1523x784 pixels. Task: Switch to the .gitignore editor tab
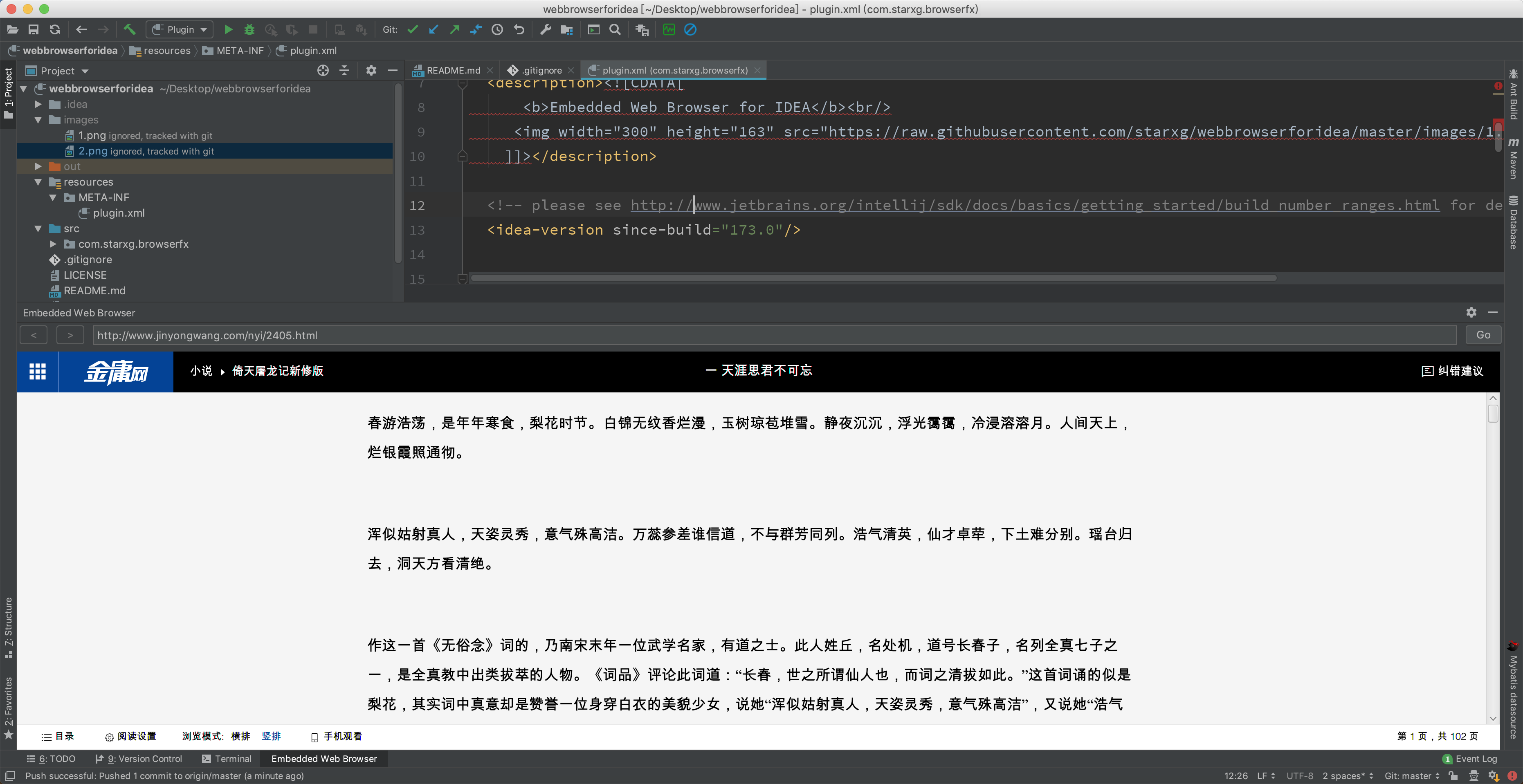541,70
